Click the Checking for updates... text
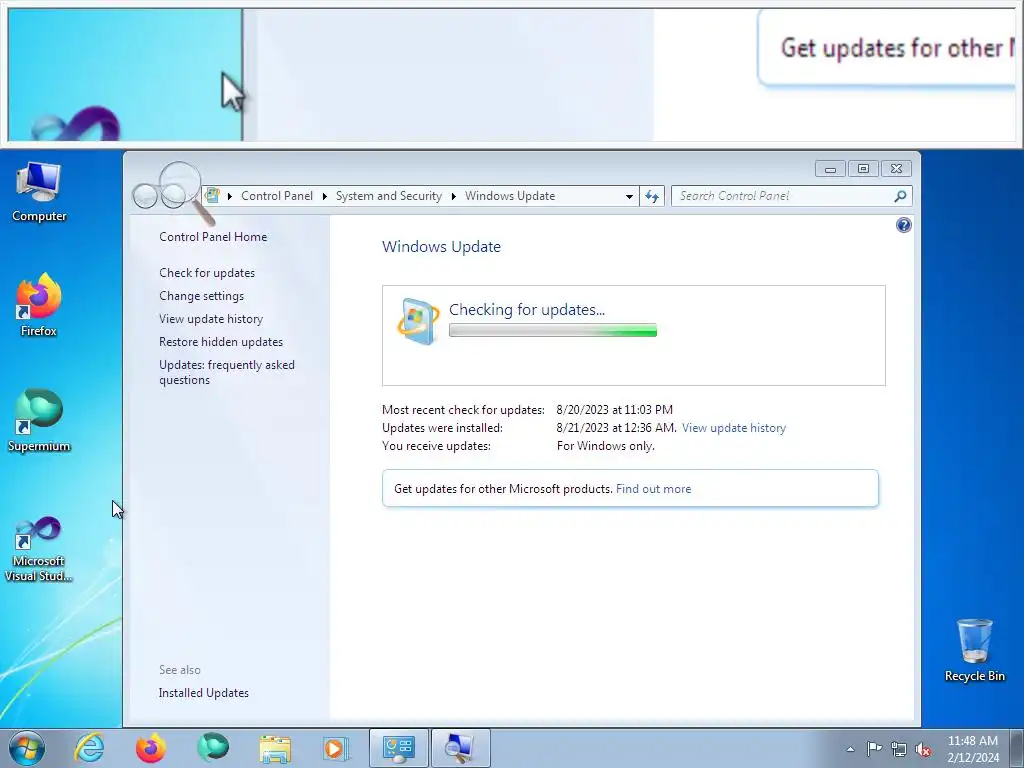The image size is (1024, 768). coord(527,310)
